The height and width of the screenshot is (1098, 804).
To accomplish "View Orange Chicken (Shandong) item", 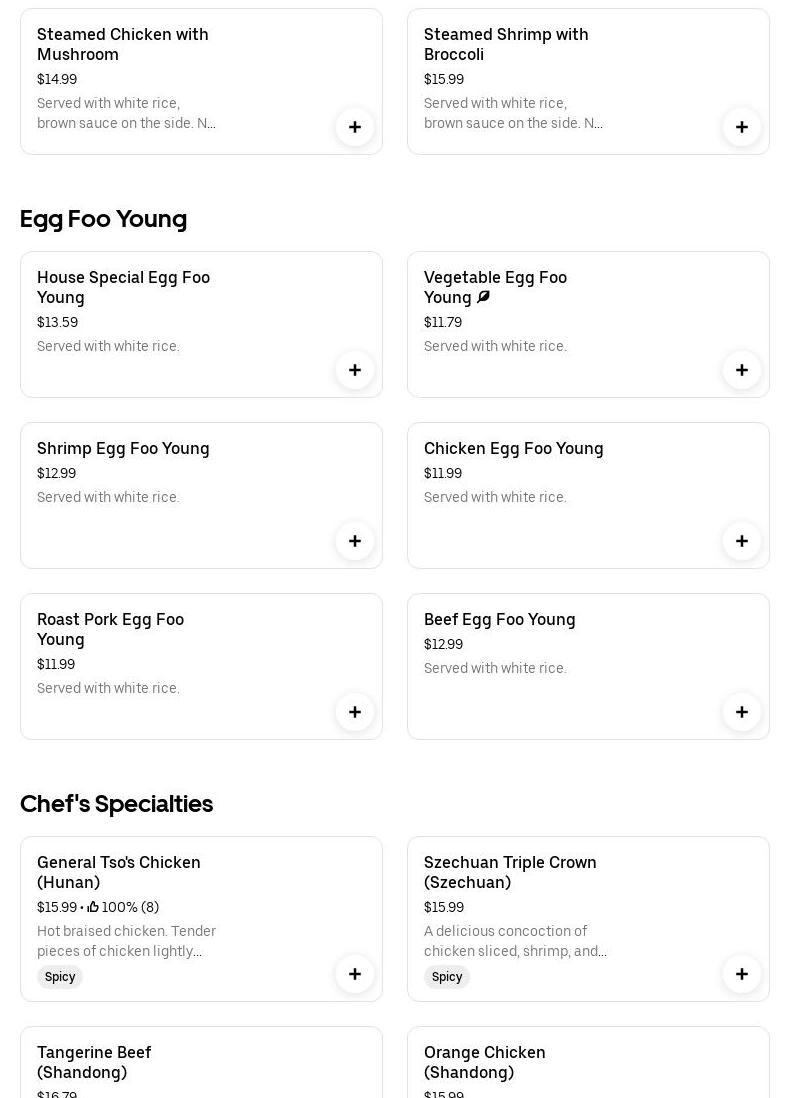I will click(x=484, y=1062).
